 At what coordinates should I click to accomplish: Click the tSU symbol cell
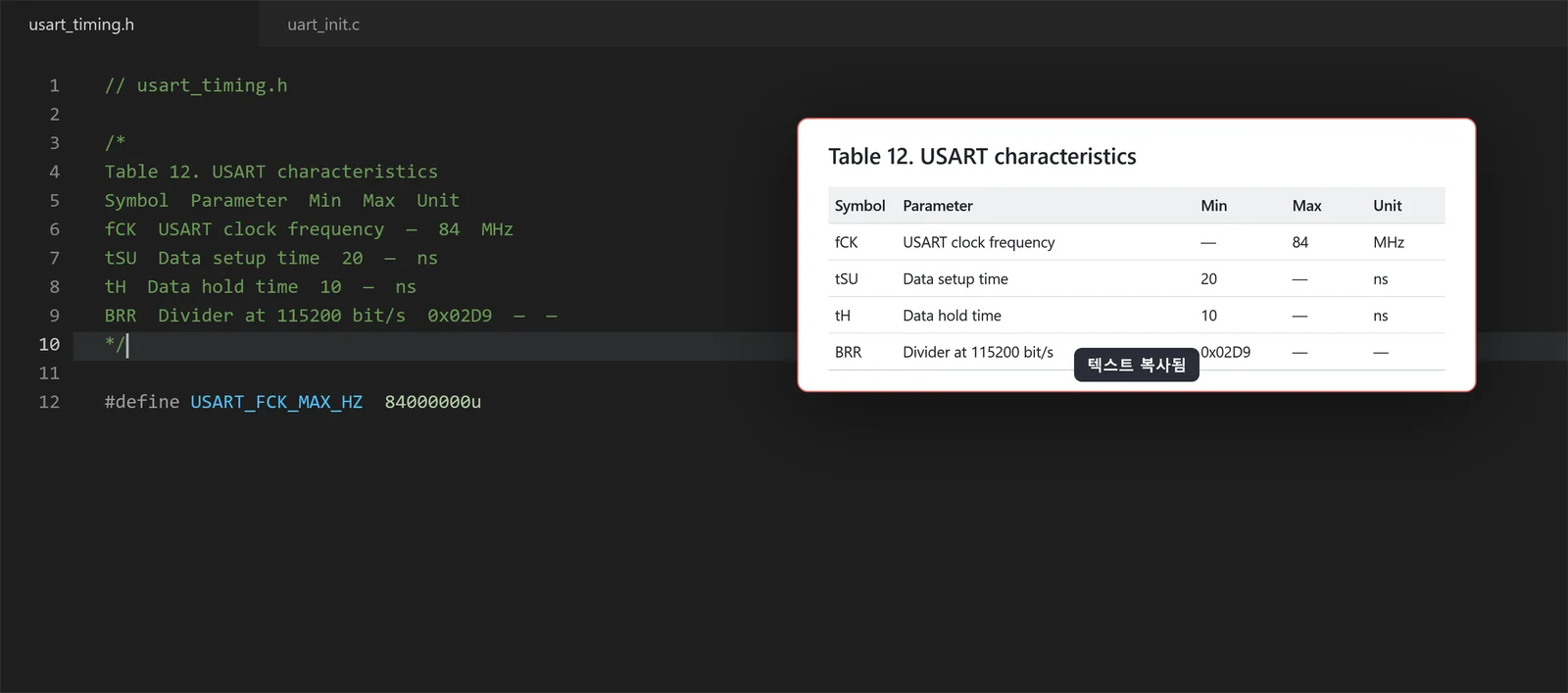tap(846, 279)
